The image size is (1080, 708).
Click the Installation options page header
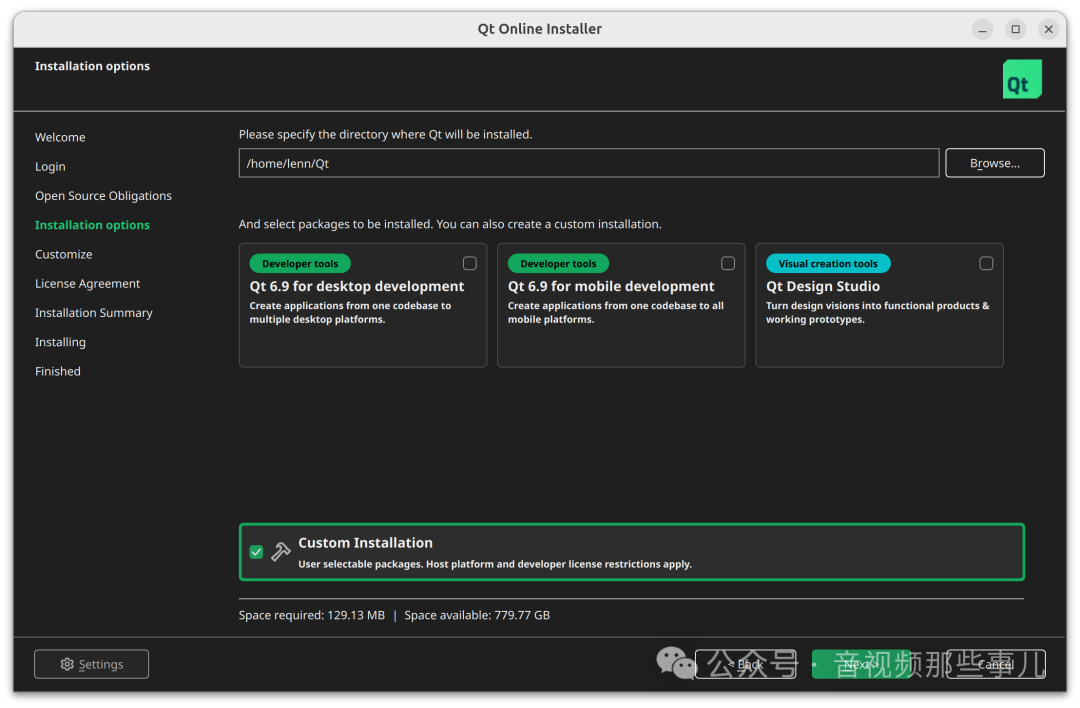pyautogui.click(x=92, y=66)
